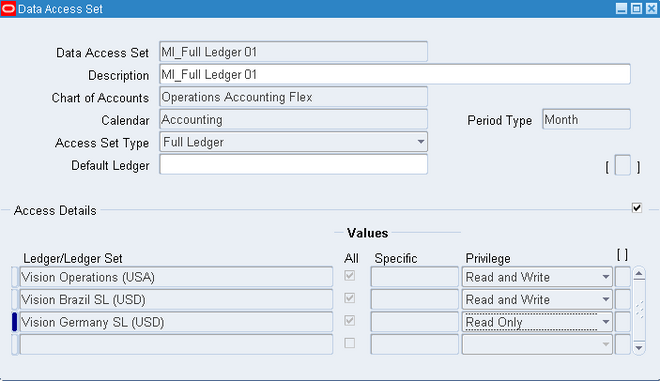660x381 pixels.
Task: Open Read Only privilege dropdown for Germany
Action: (606, 322)
